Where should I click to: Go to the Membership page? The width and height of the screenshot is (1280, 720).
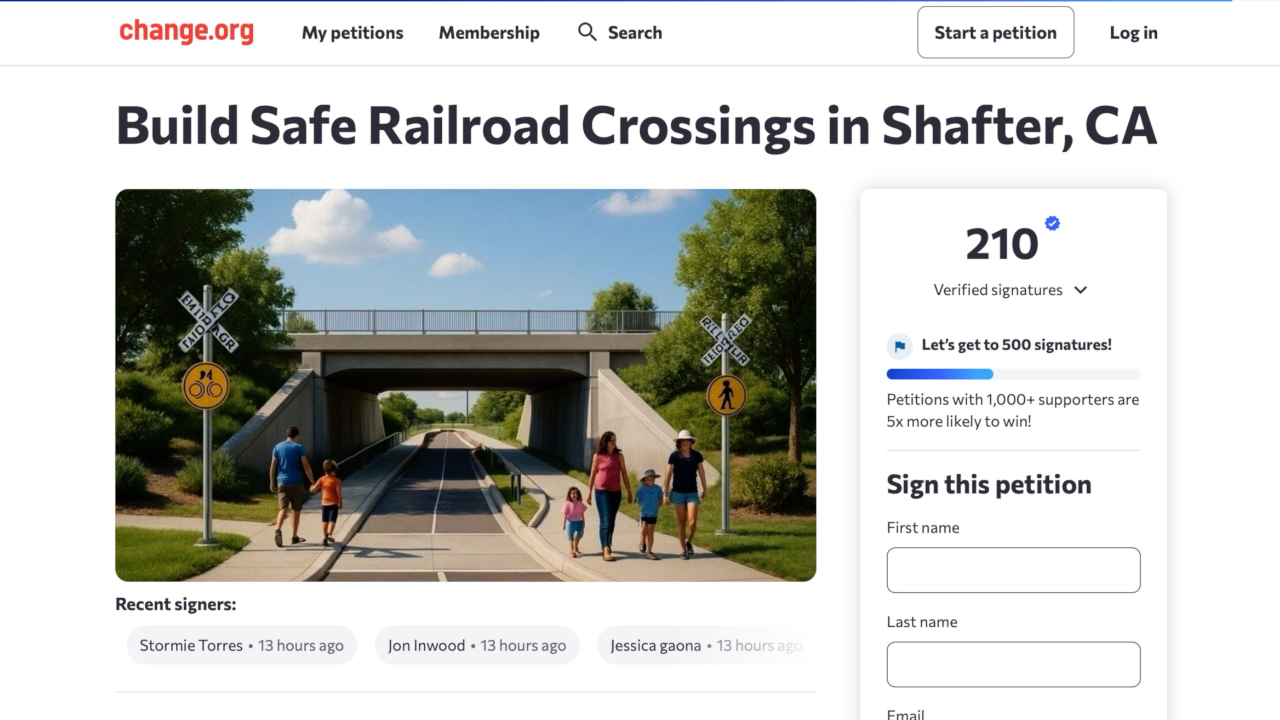pyautogui.click(x=489, y=33)
